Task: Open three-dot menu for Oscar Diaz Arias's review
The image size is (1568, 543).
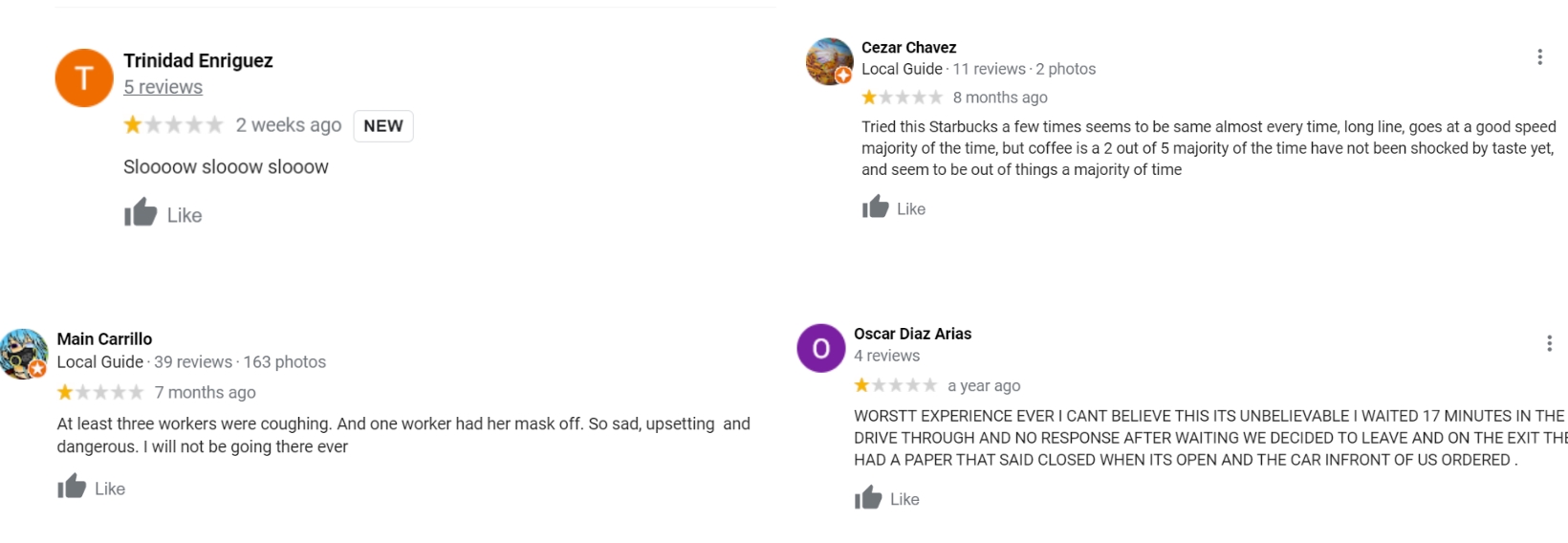Action: click(1549, 343)
